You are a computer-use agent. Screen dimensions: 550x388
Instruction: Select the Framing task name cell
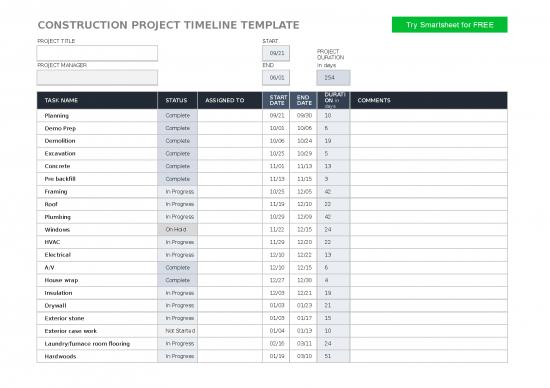click(x=97, y=192)
